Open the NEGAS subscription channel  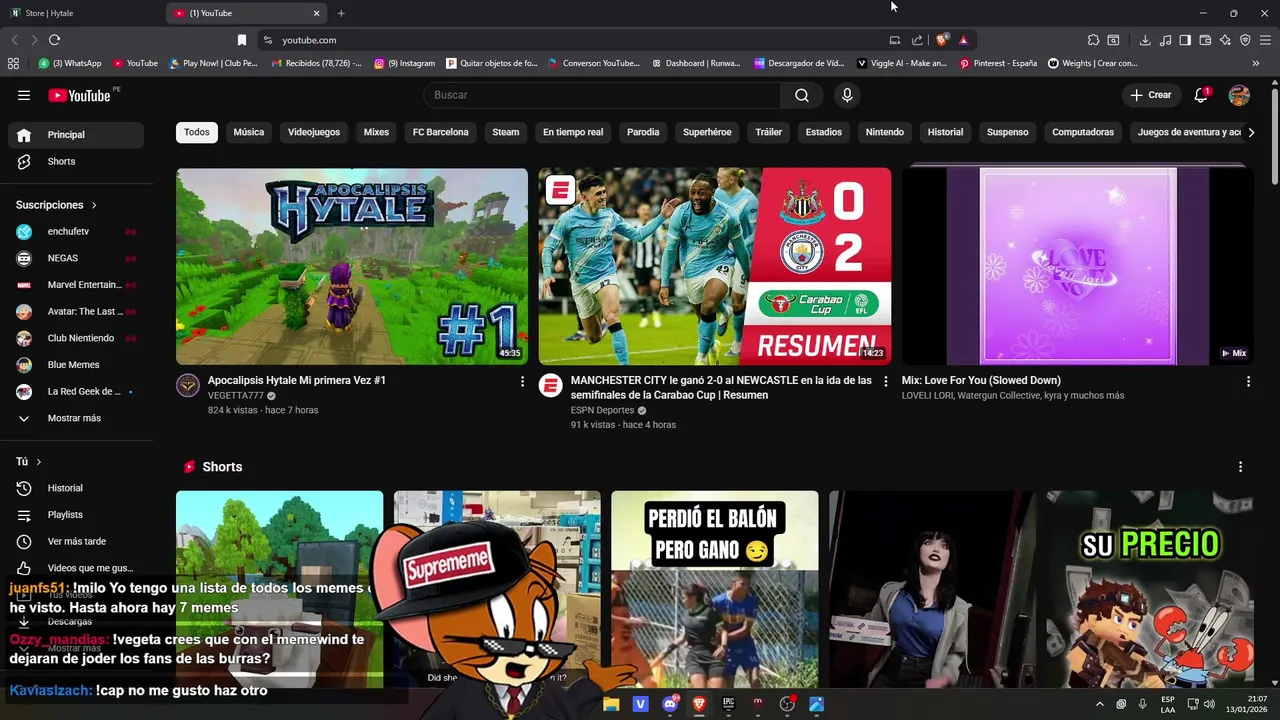click(x=76, y=258)
